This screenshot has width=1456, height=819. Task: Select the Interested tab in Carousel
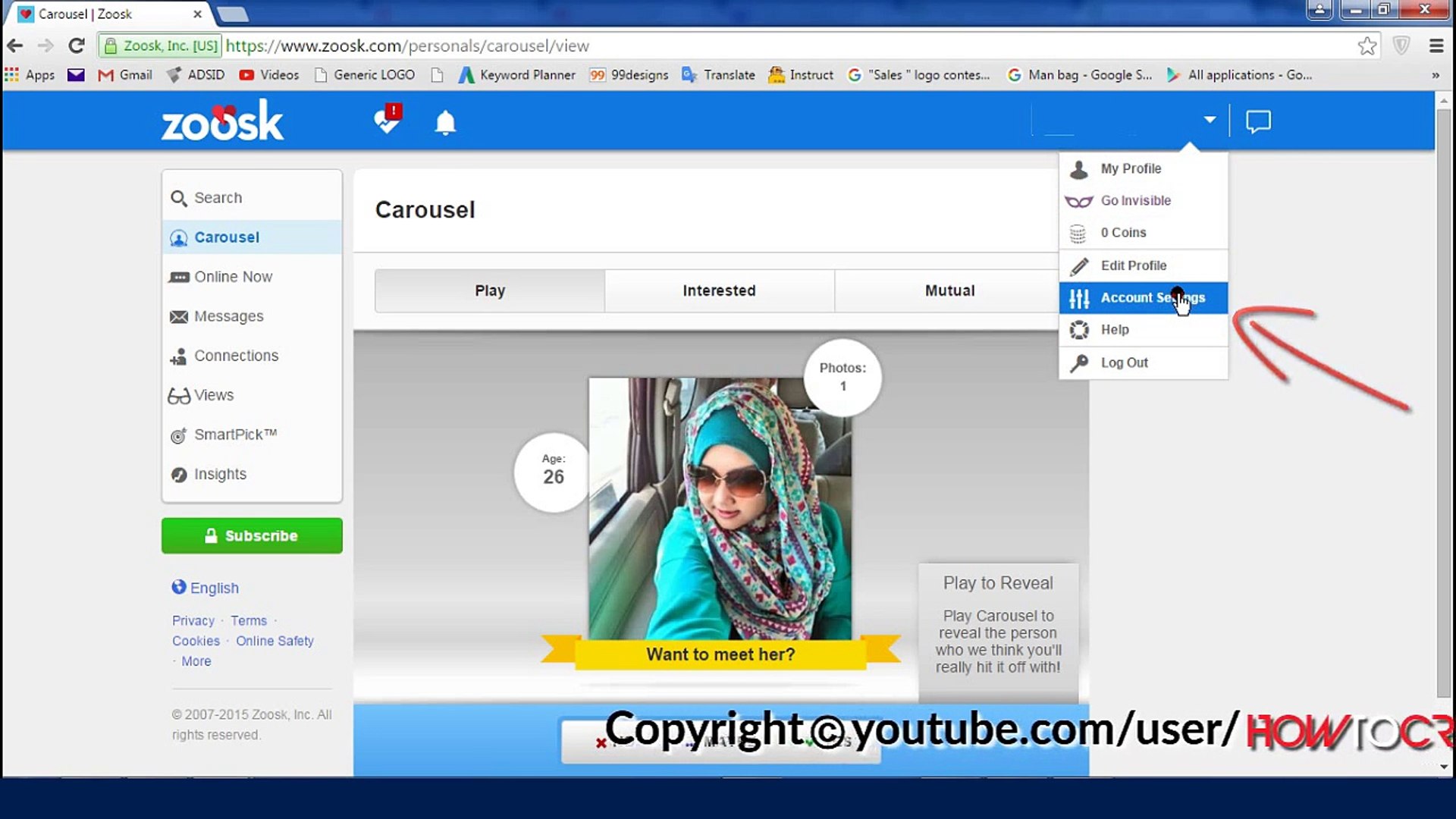tap(719, 290)
